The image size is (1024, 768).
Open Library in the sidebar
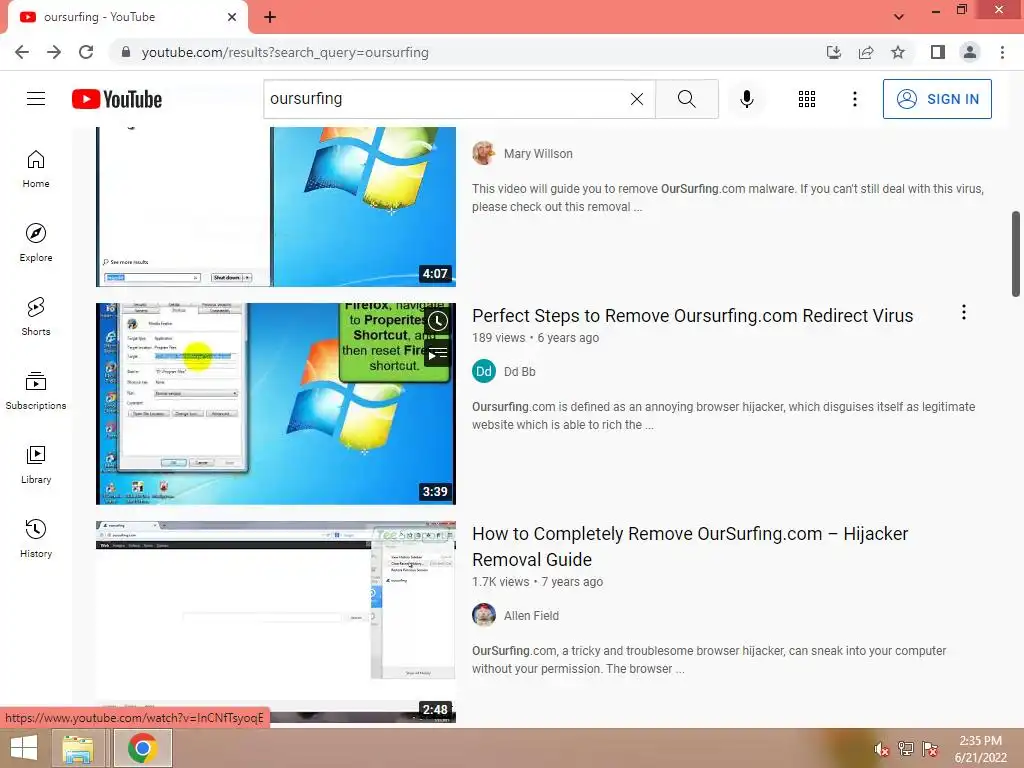coord(36,464)
